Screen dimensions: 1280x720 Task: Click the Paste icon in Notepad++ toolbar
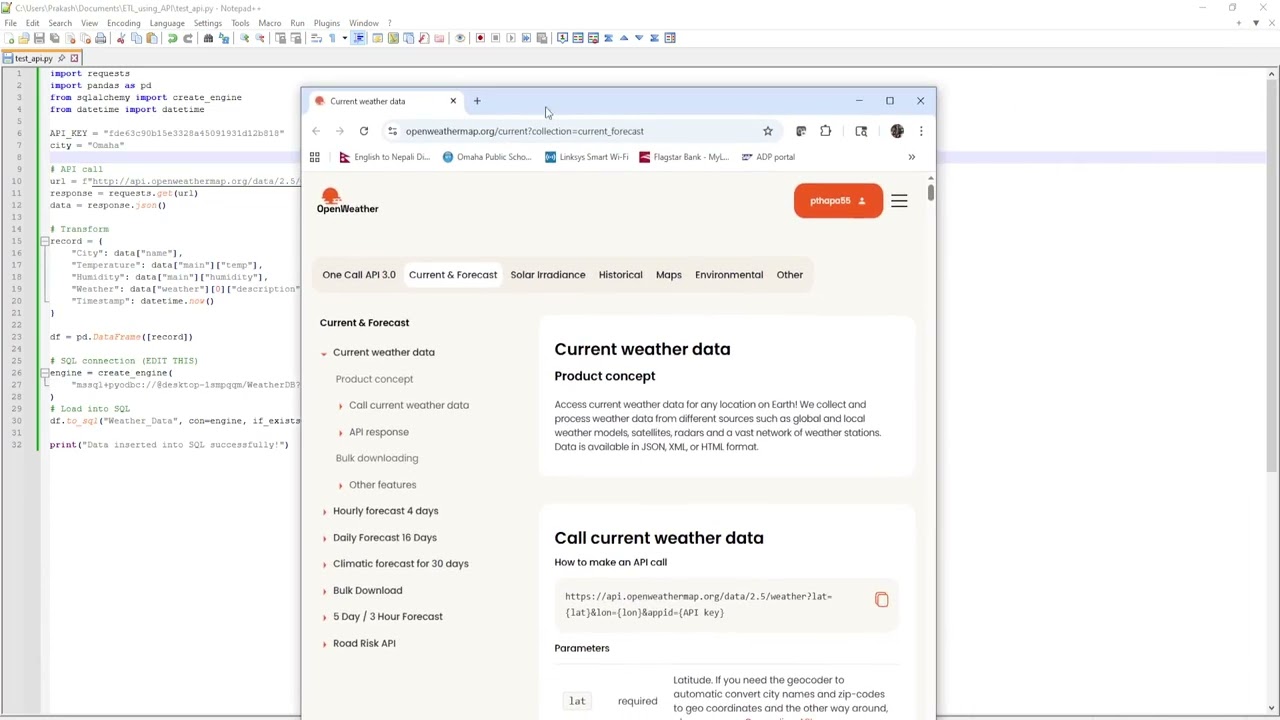click(x=152, y=38)
